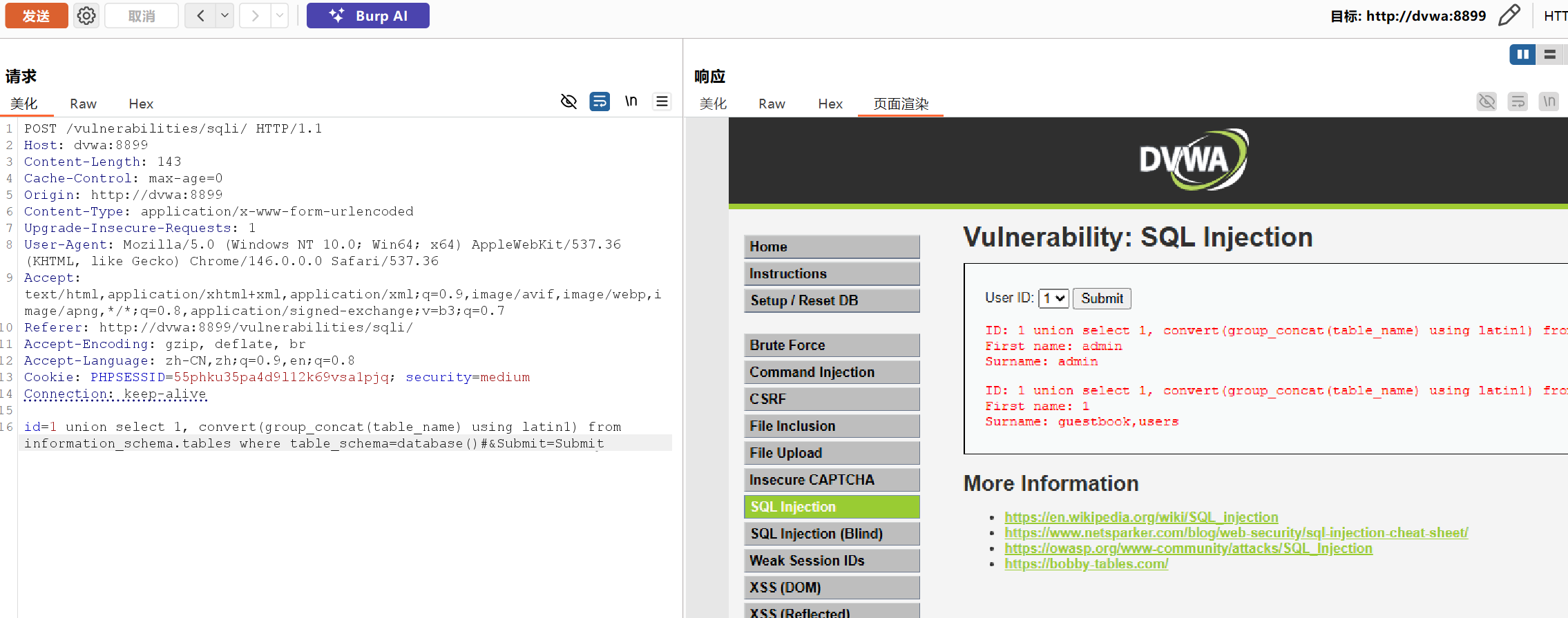Click the 'Surname: guestbook,users' result text

click(1082, 421)
